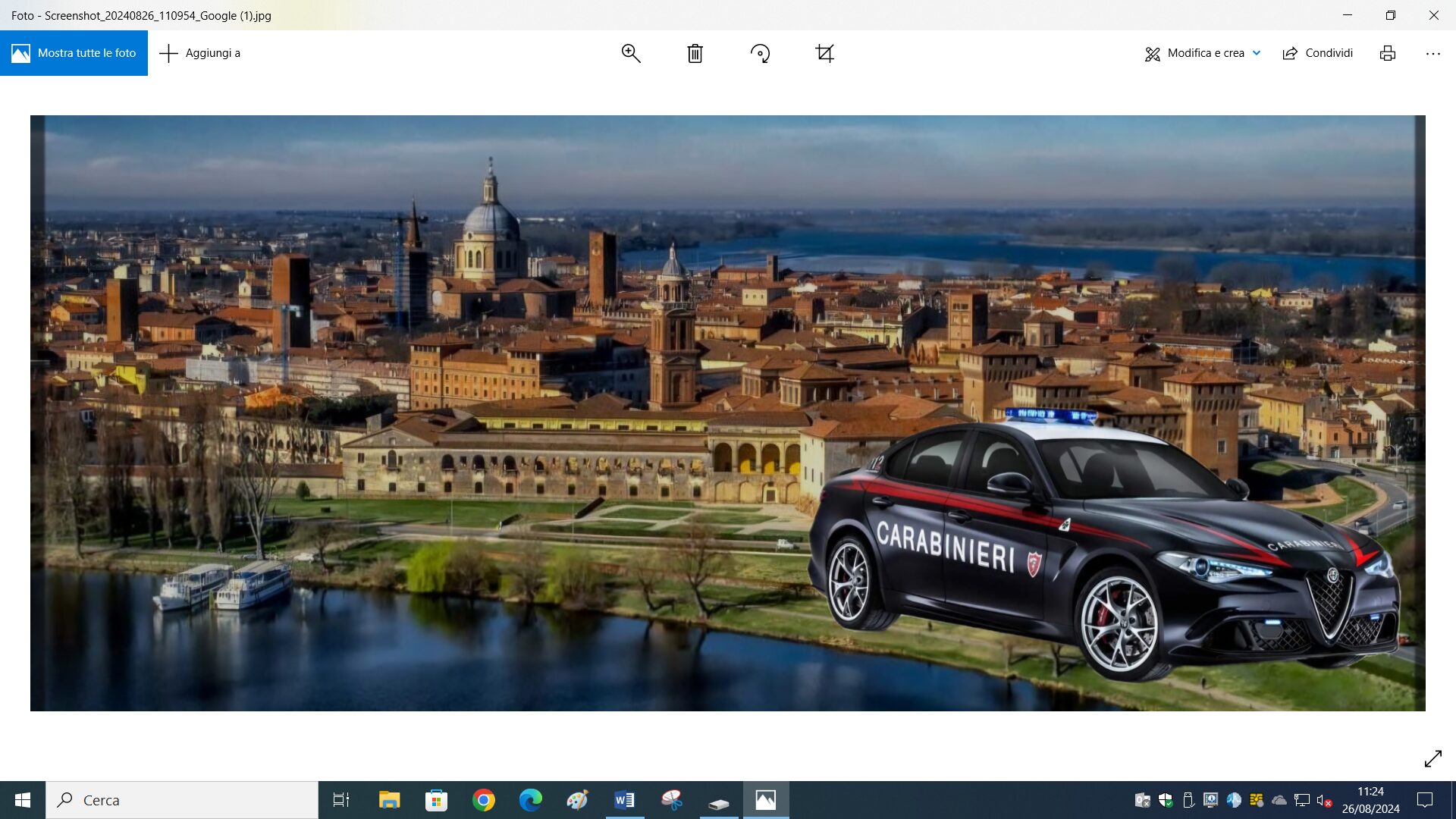
Task: Rotate the photo with the rotate icon
Action: (760, 53)
